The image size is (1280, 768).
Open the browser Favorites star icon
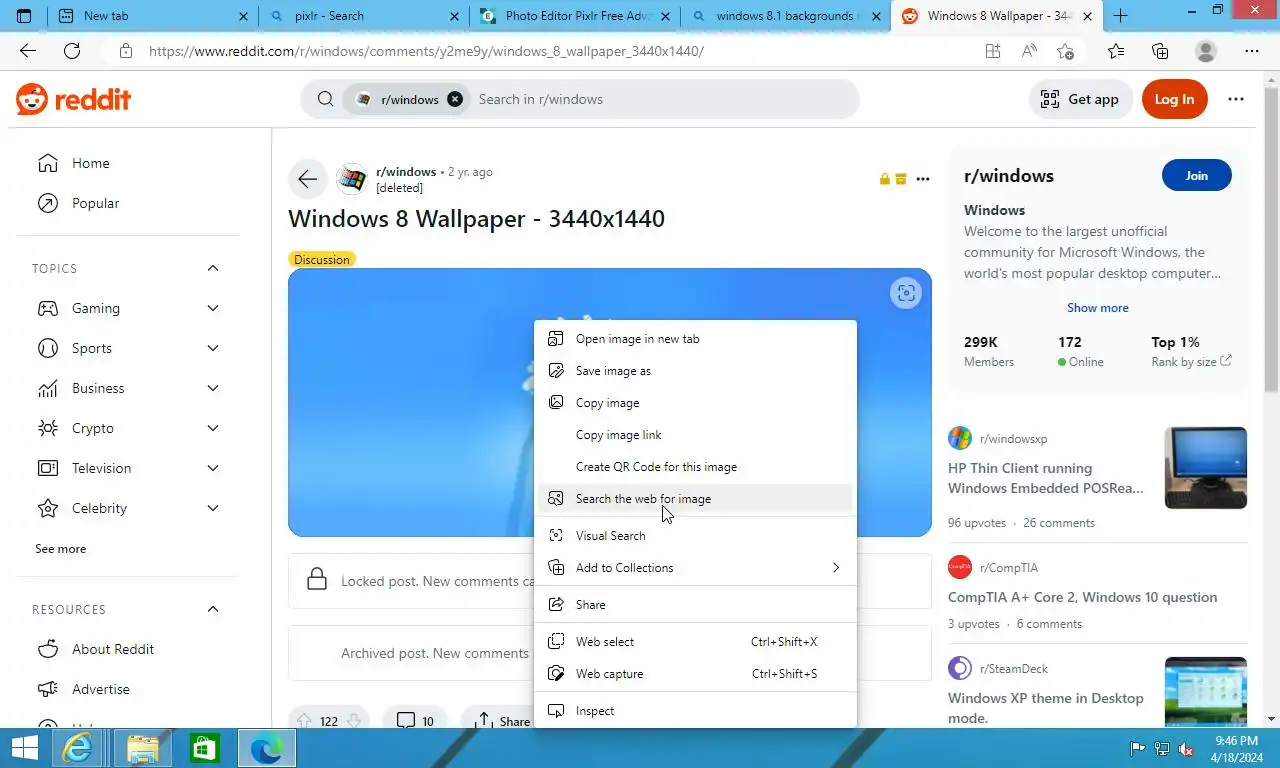click(1116, 51)
